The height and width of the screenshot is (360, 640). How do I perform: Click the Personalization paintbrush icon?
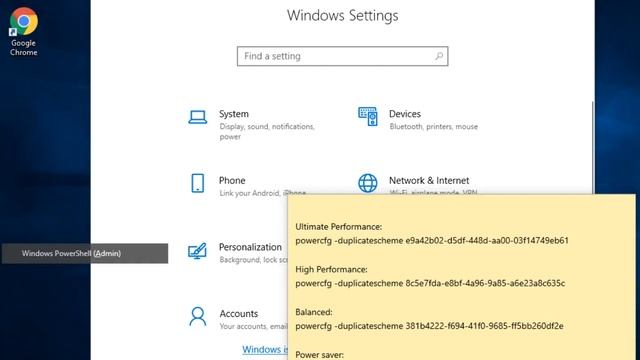pos(197,251)
